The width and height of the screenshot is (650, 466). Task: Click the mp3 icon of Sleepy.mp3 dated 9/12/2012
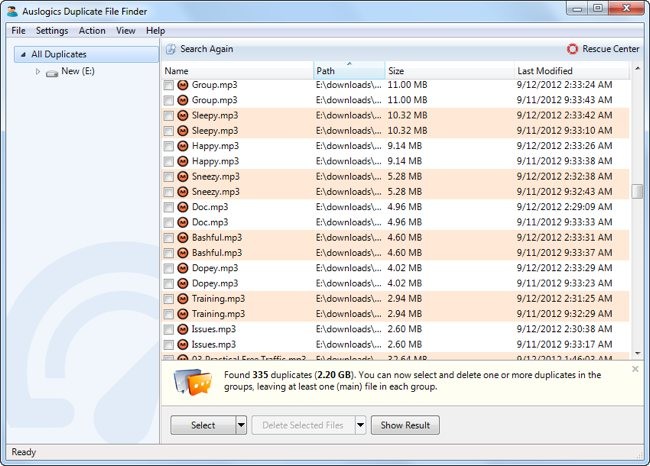(x=182, y=115)
